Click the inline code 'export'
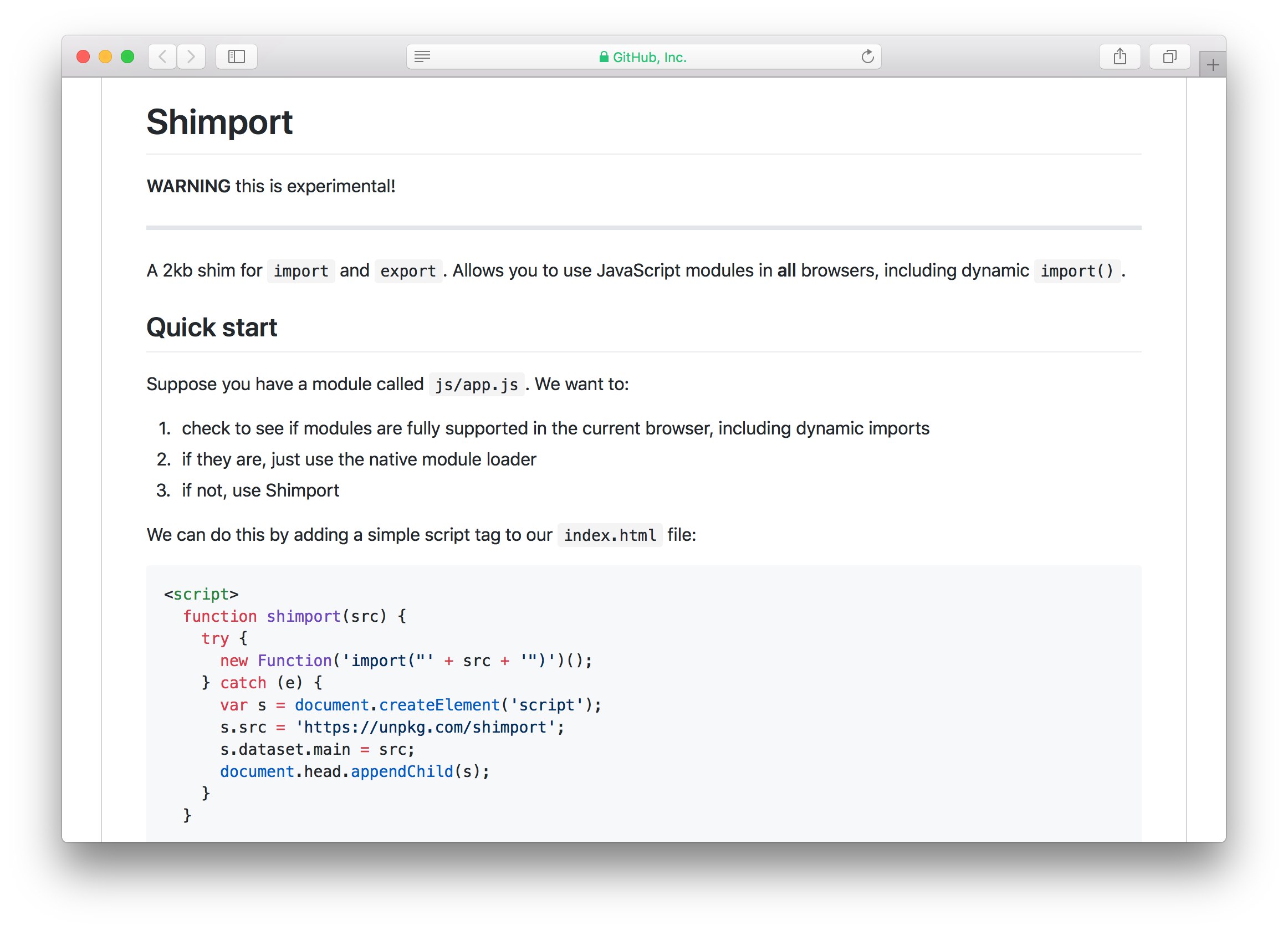 [x=408, y=271]
